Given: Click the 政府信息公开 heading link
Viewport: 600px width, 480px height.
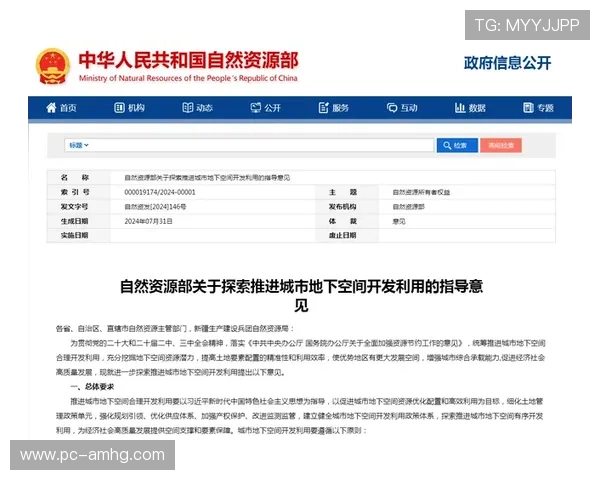Looking at the screenshot, I should click(507, 63).
